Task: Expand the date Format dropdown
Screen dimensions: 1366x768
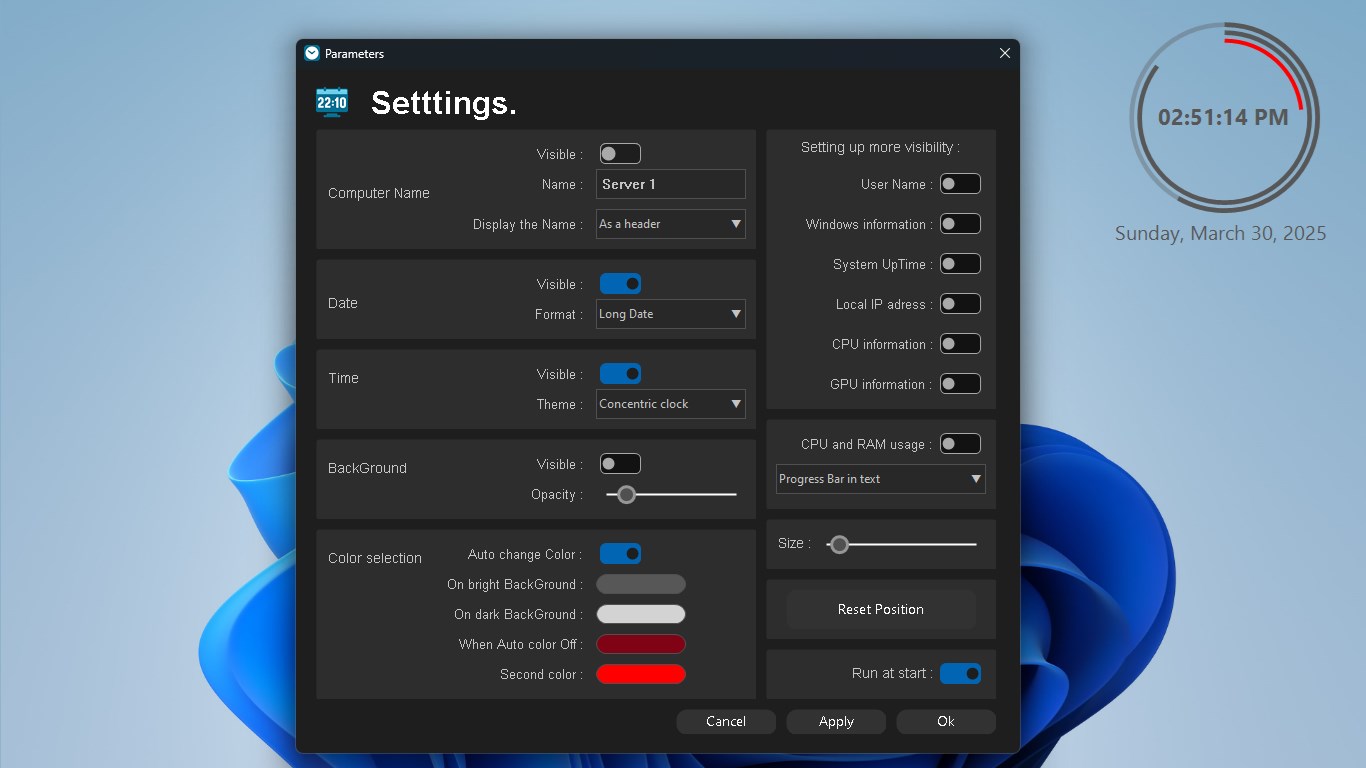Action: click(671, 314)
